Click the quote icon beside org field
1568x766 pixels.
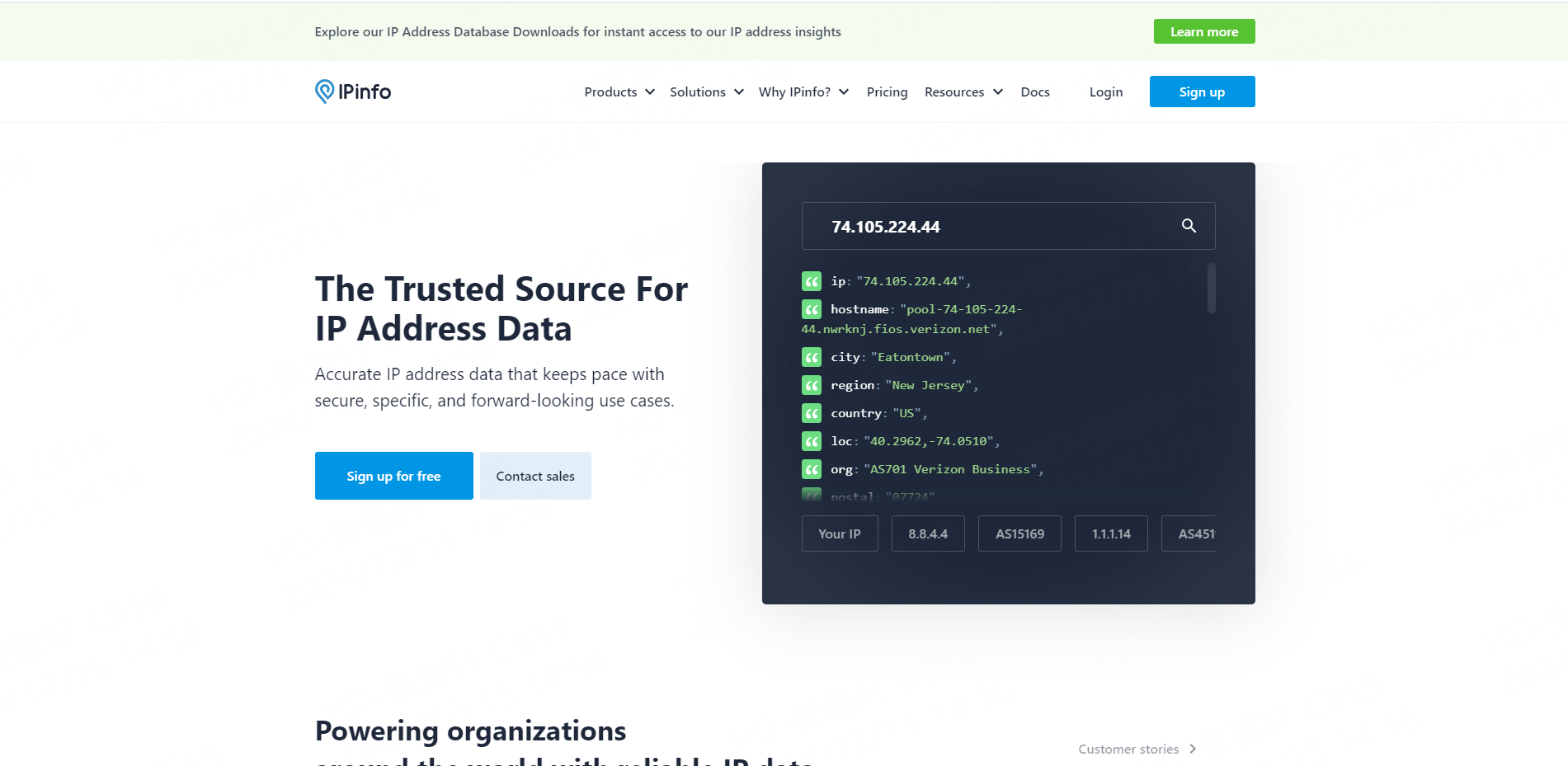pos(812,469)
